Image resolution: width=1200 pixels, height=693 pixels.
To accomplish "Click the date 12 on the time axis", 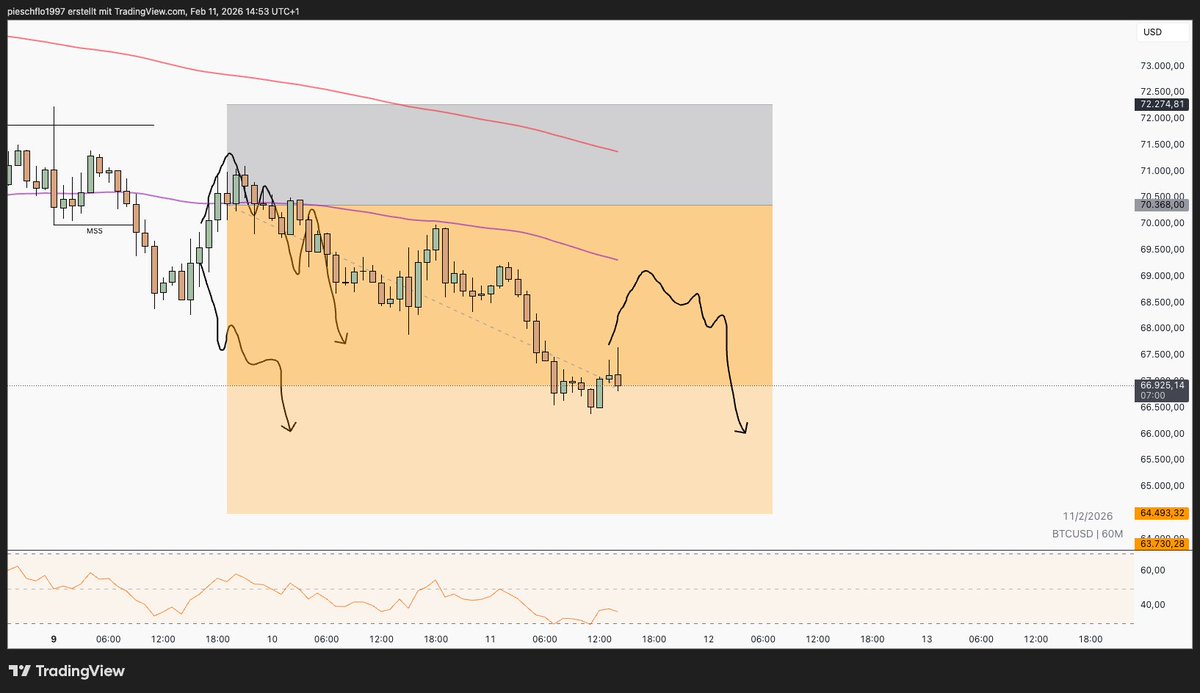I will [x=708, y=639].
